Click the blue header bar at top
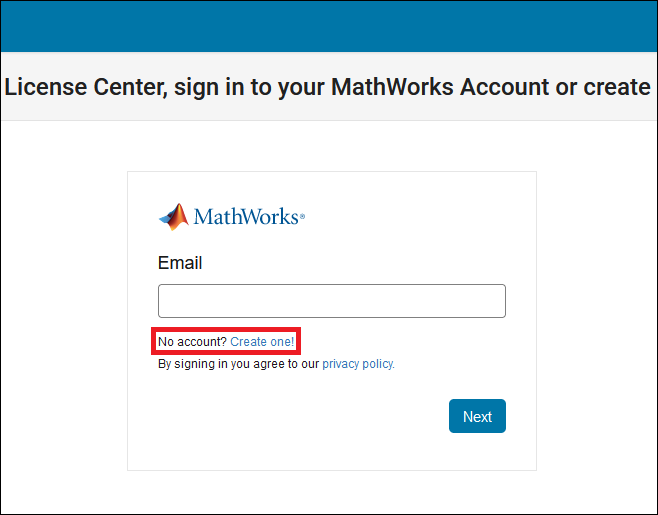658x515 pixels. coord(329,25)
